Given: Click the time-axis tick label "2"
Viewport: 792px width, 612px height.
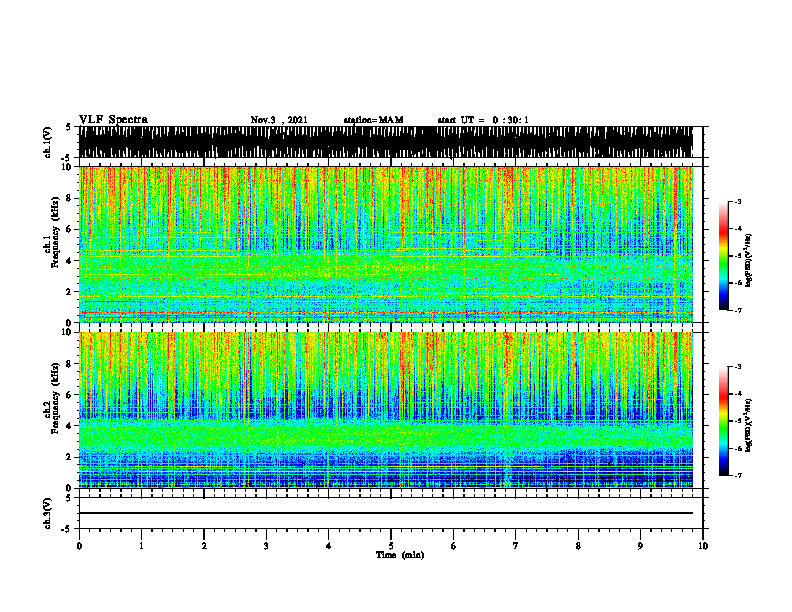Looking at the screenshot, I should 204,546.
